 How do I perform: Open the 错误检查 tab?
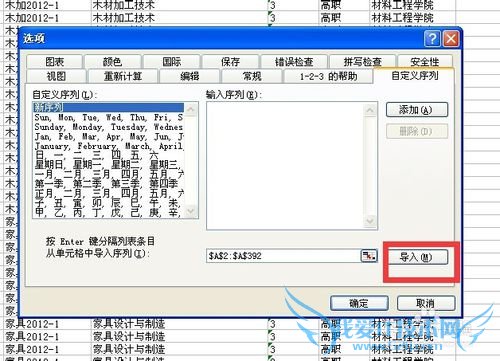point(294,62)
